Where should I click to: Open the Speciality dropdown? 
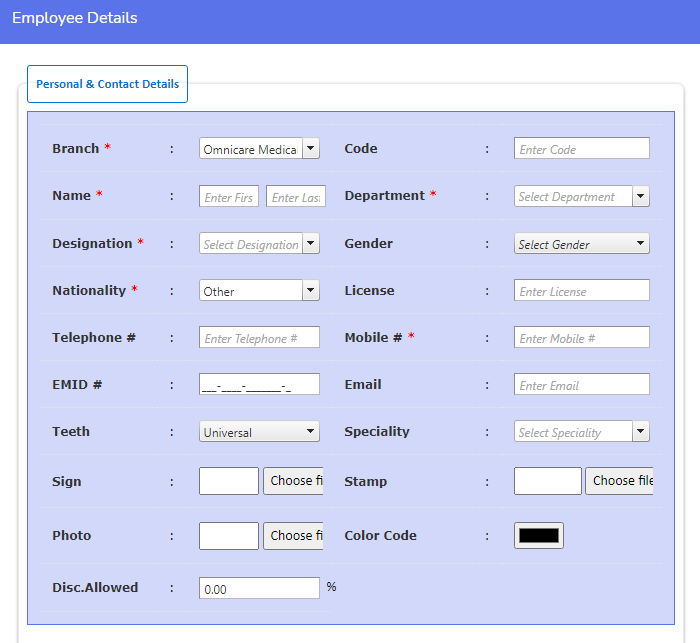click(x=582, y=432)
